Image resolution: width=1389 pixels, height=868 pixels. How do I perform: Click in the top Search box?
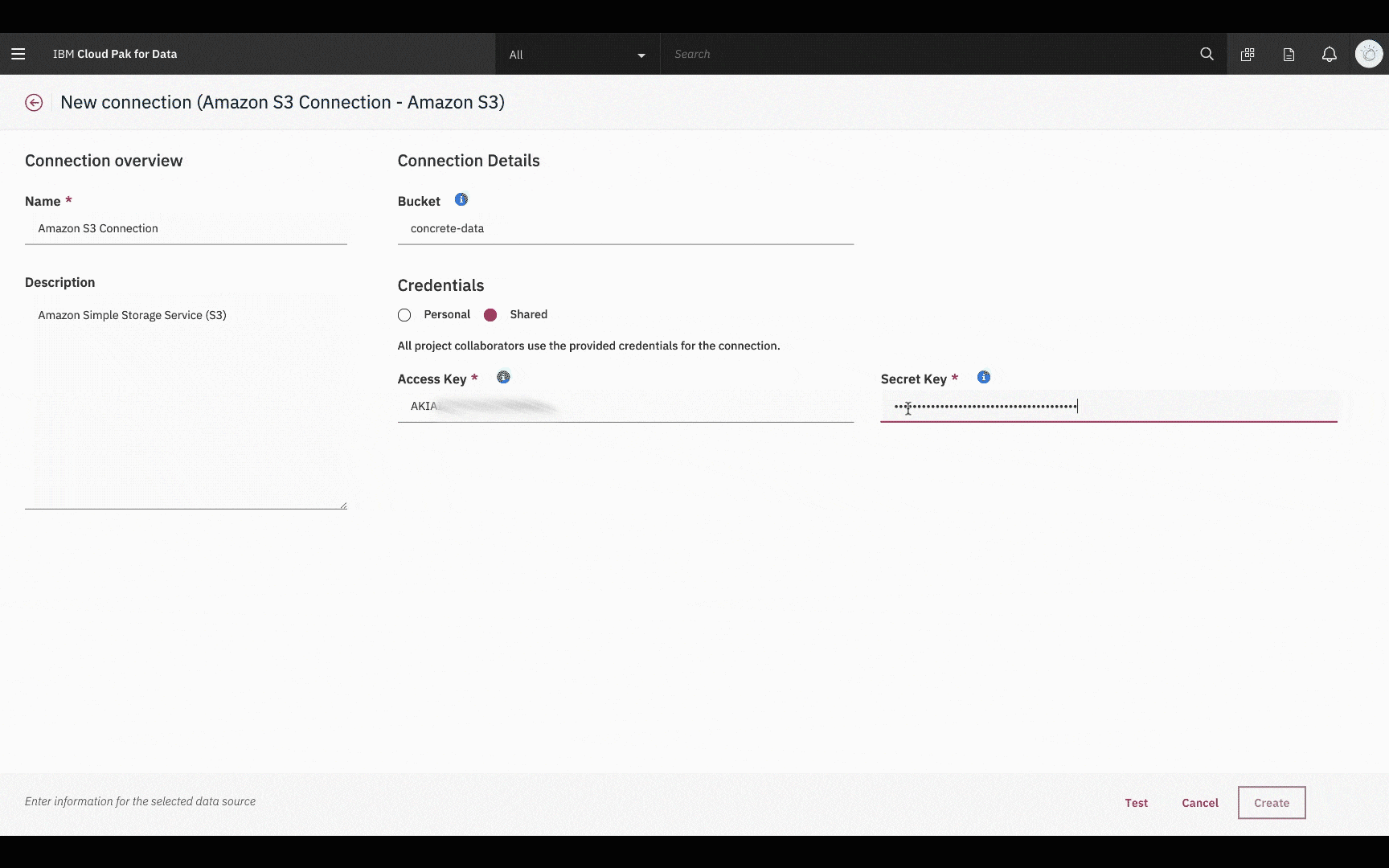click(924, 55)
